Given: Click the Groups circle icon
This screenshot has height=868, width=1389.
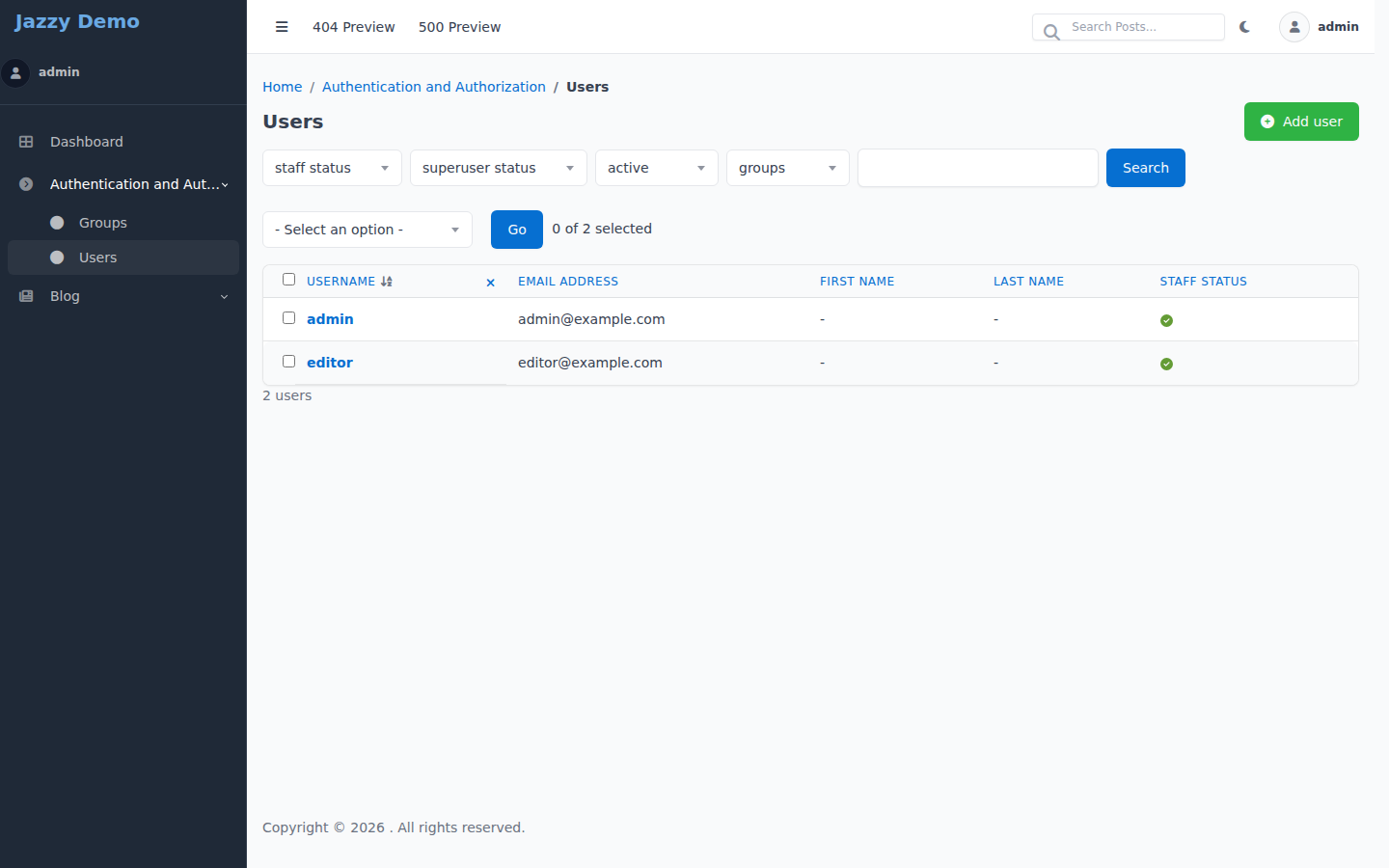Looking at the screenshot, I should click(57, 223).
